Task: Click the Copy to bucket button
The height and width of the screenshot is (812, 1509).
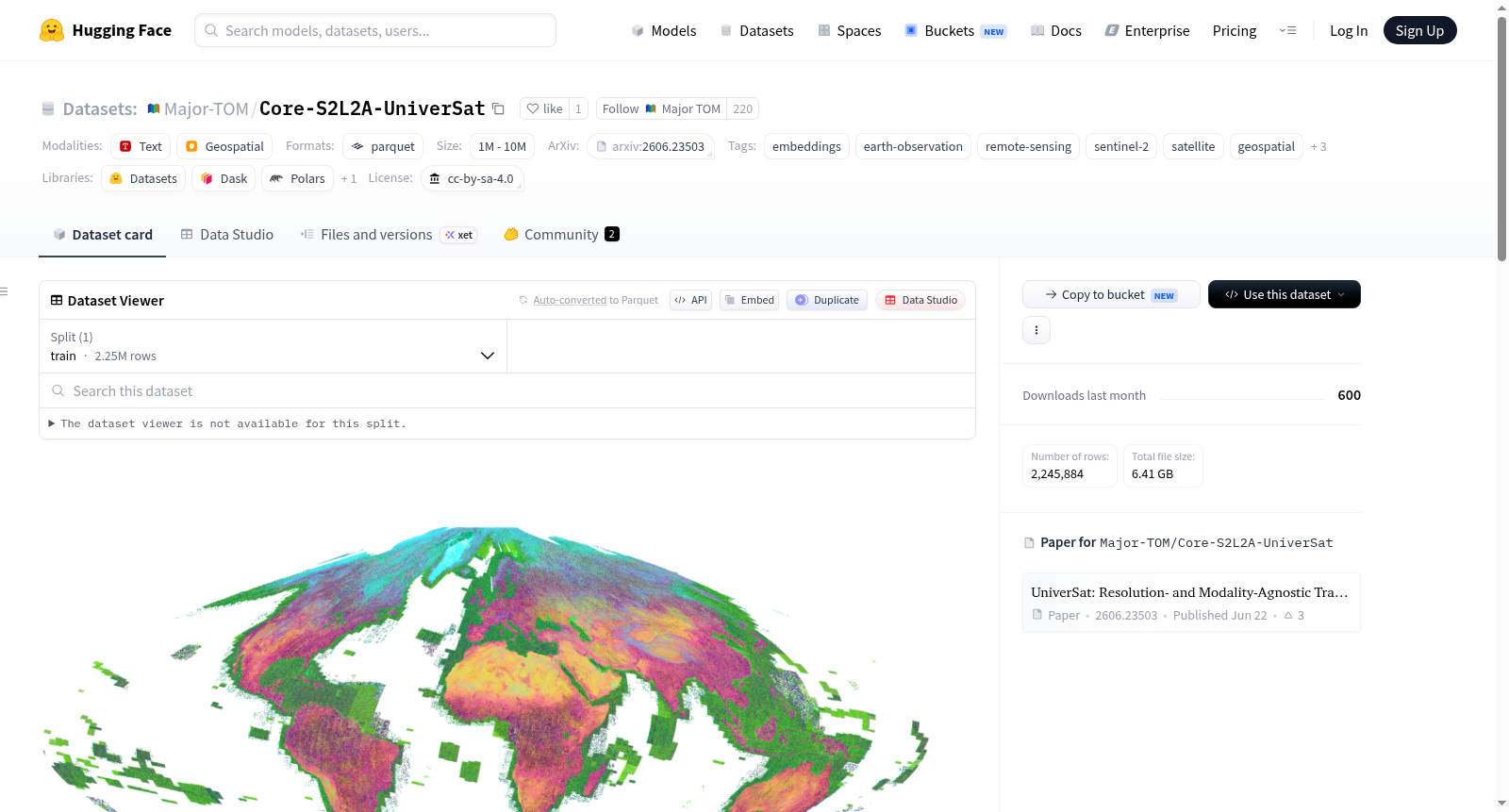Action: (1111, 295)
